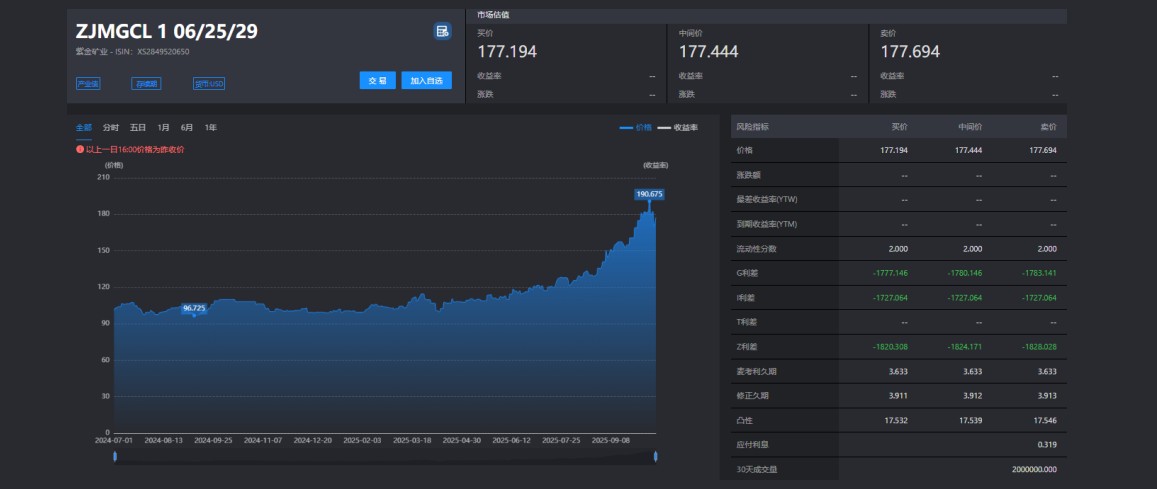Click the 货币:USD tag
This screenshot has width=1157, height=489.
click(209, 84)
